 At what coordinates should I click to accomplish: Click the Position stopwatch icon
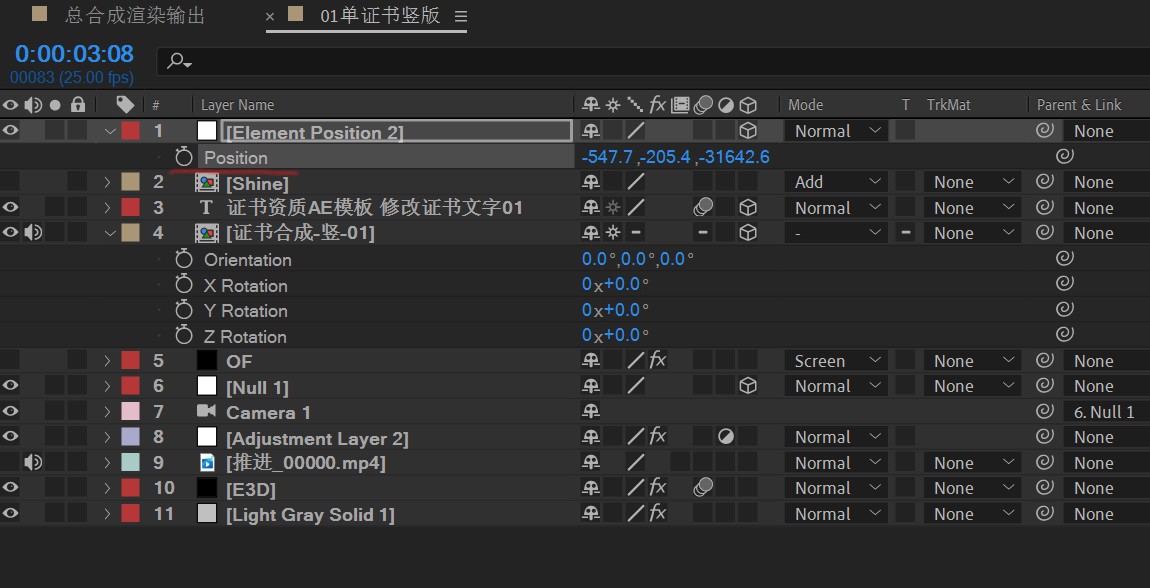(183, 157)
